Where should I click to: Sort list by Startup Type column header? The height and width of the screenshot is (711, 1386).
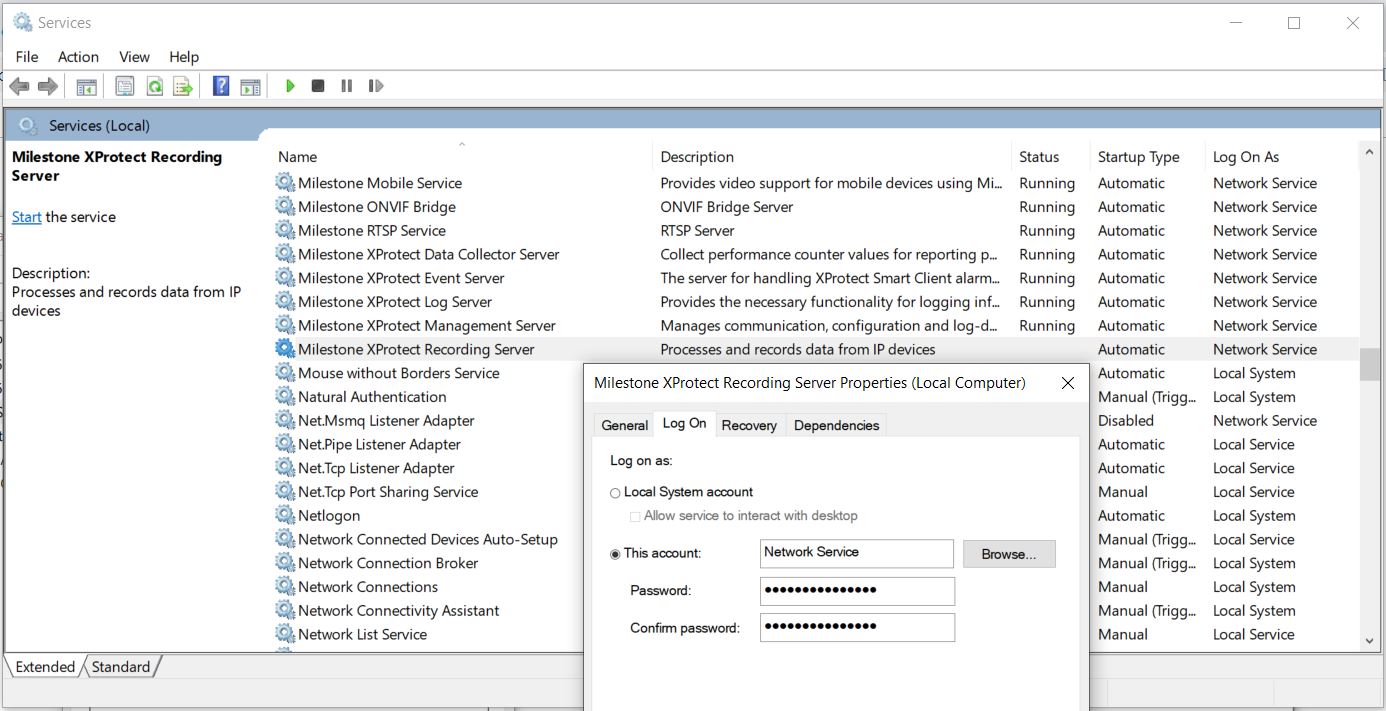pos(1138,157)
